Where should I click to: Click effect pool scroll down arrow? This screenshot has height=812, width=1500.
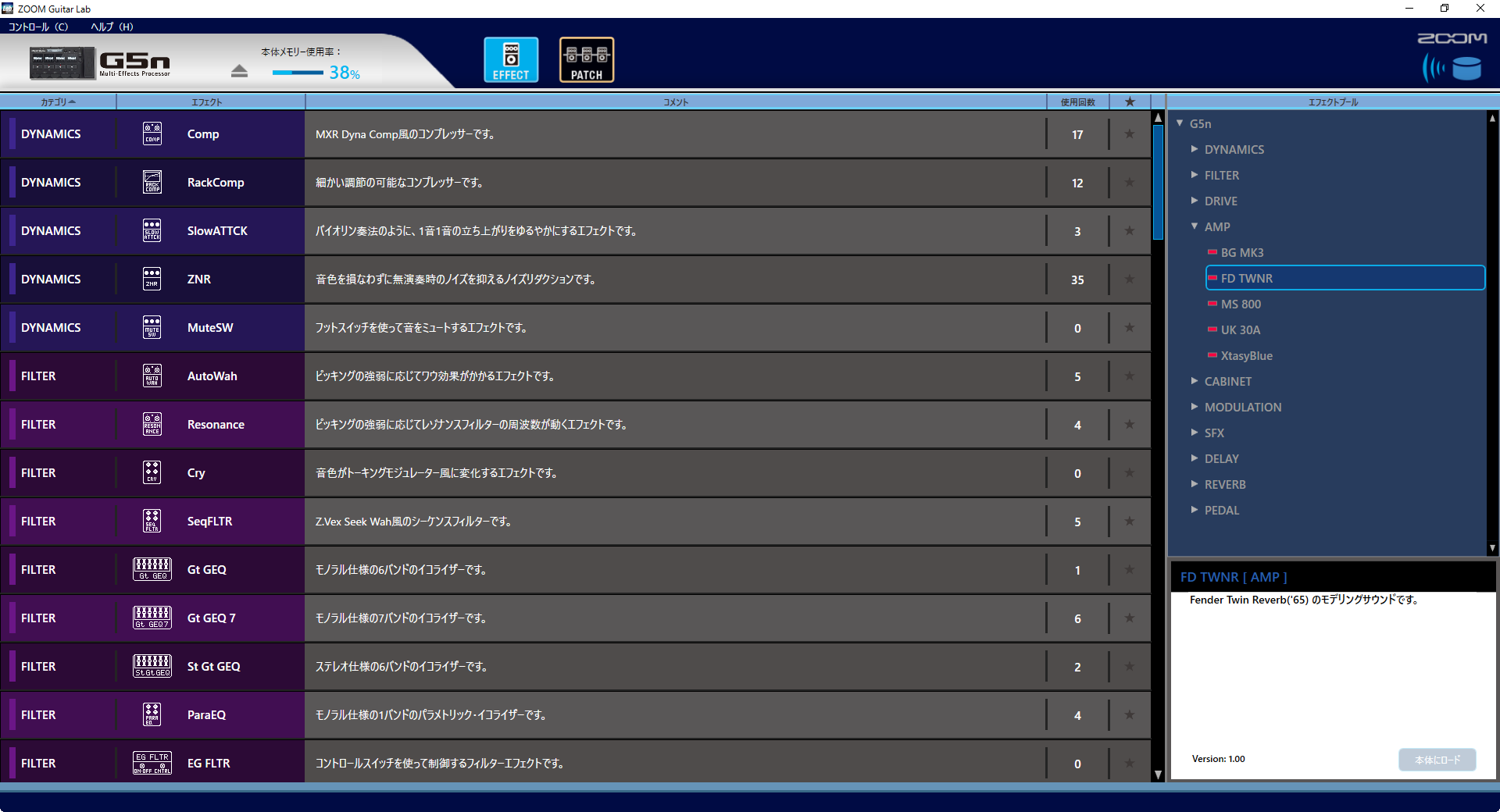tap(1492, 548)
